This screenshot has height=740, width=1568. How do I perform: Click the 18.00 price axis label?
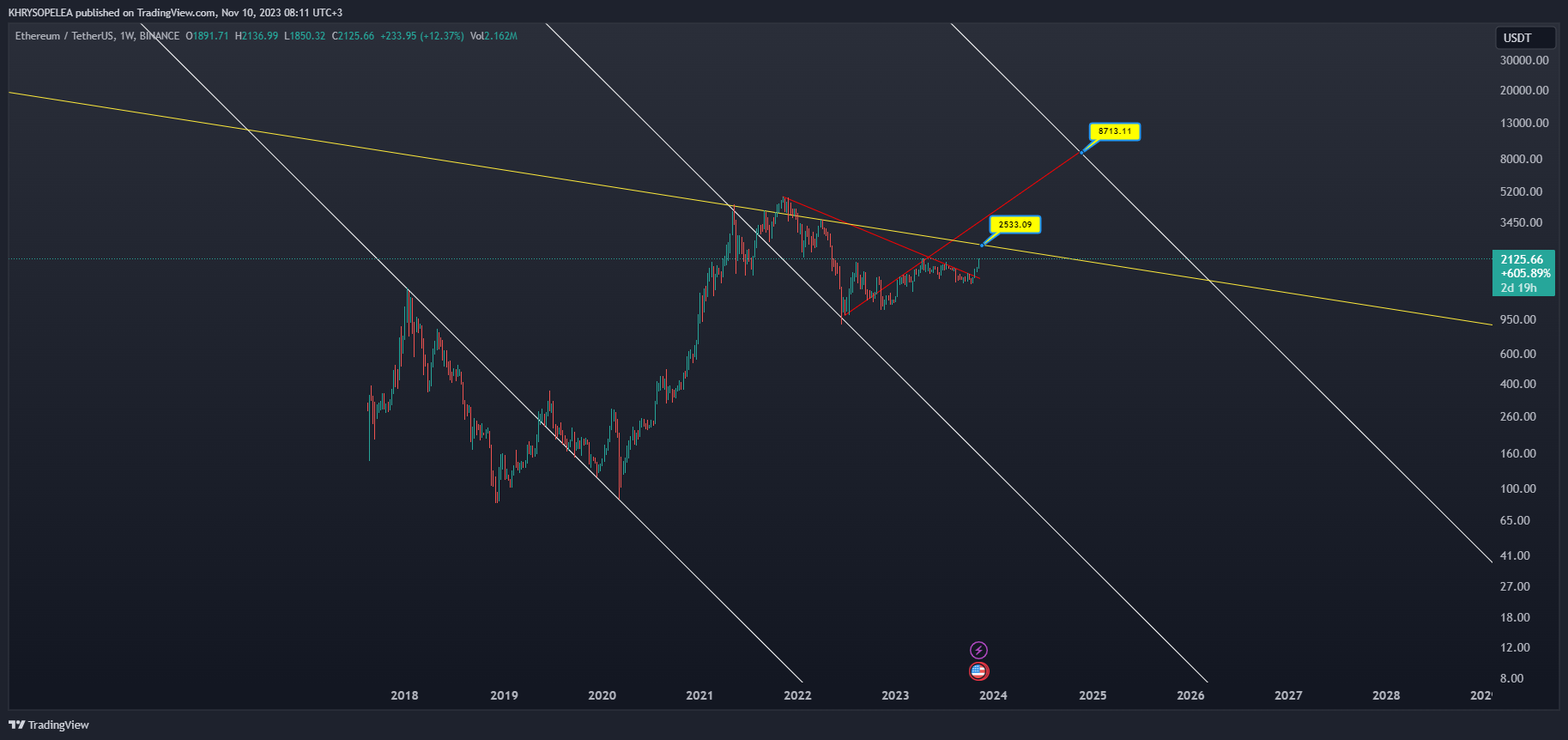pyautogui.click(x=1515, y=617)
